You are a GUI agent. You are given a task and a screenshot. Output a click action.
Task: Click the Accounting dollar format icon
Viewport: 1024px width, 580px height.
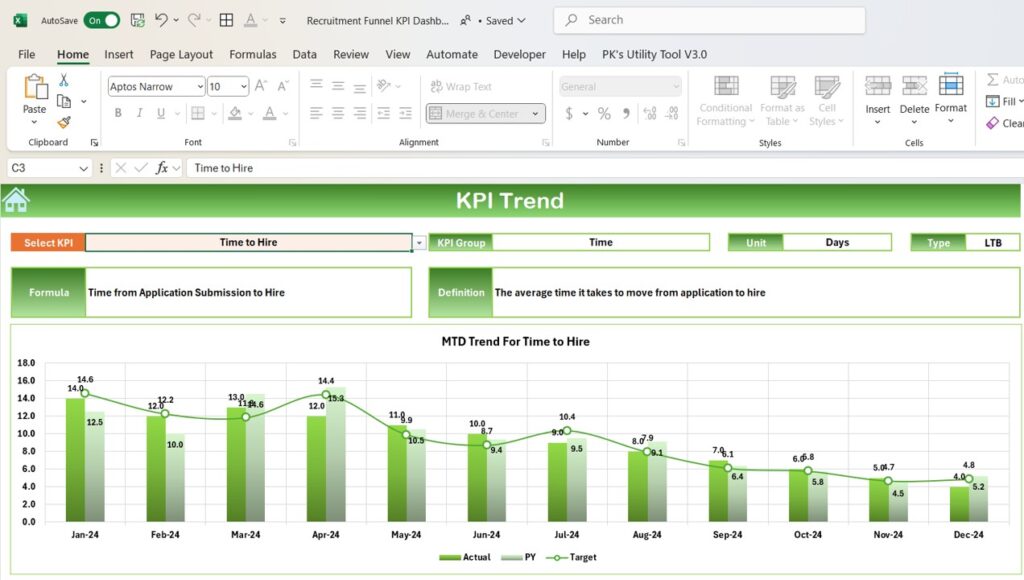pyautogui.click(x=569, y=114)
